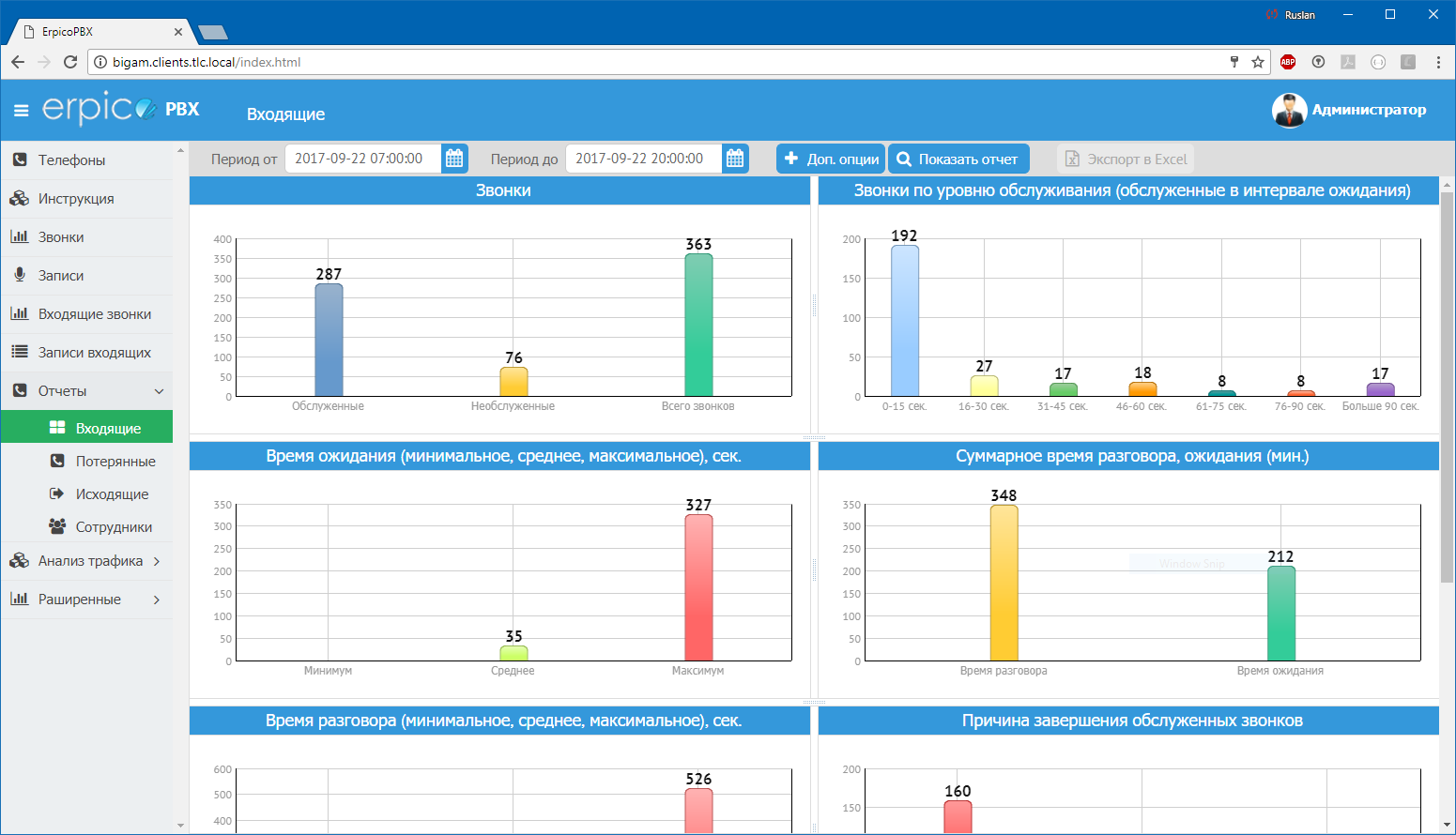Expand the Анализ трафика submenu
This screenshot has height=835, width=1456.
tap(157, 561)
